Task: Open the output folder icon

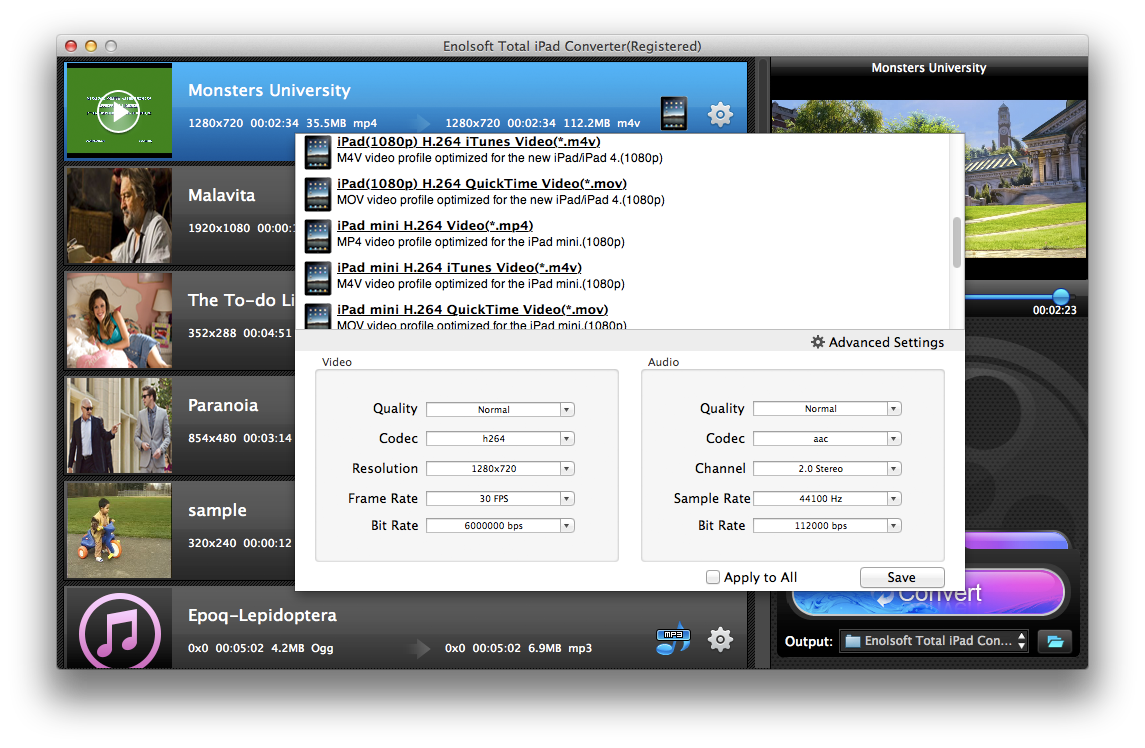Action: click(x=1054, y=641)
